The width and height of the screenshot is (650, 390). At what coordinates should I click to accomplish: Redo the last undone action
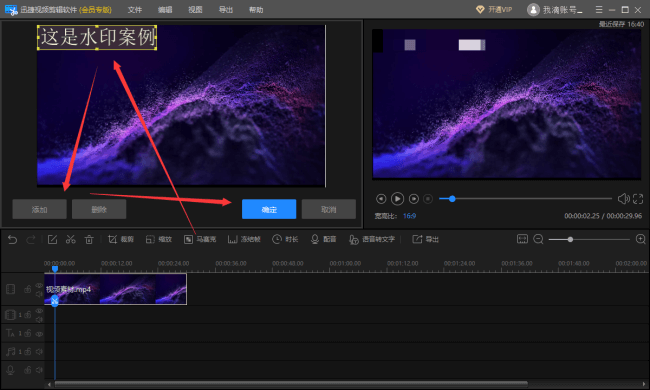(31, 240)
